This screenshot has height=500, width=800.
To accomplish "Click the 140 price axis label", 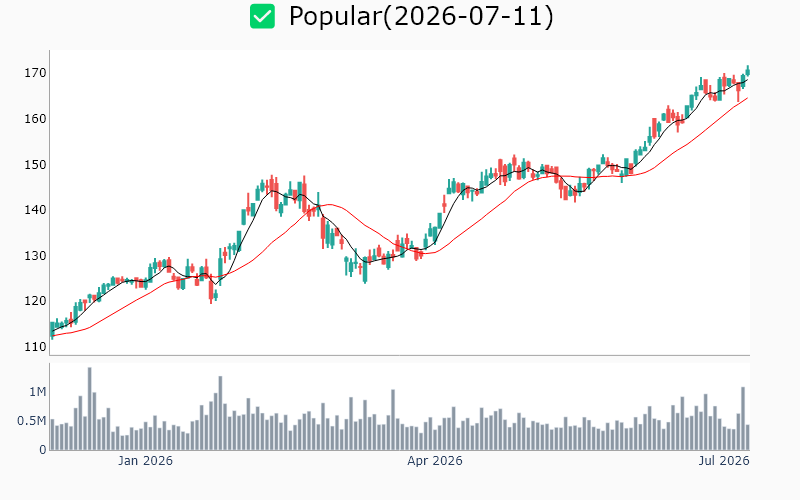I will 35,210.
